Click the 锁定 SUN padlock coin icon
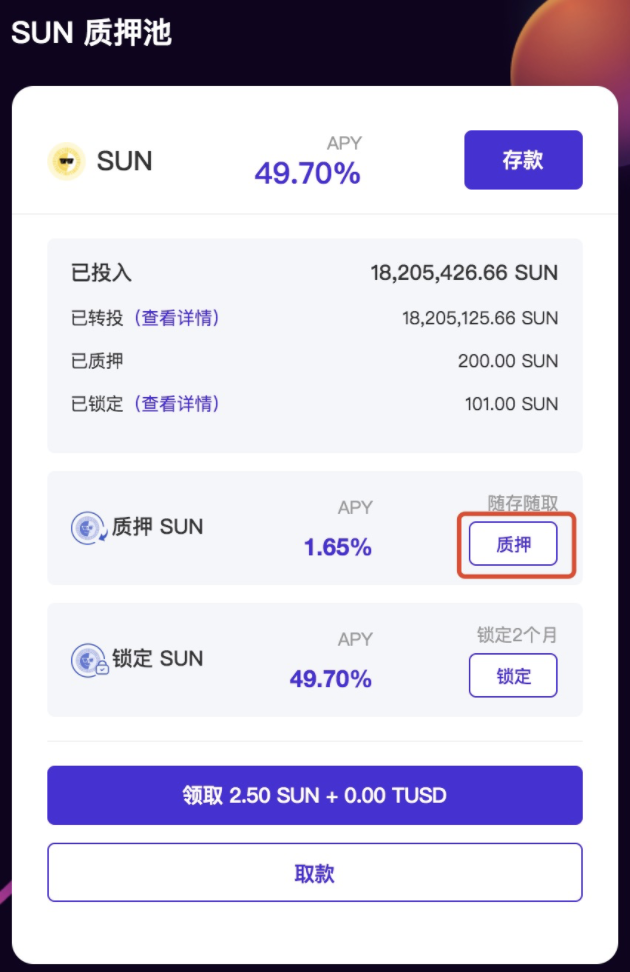Screen dimensions: 630x972 pos(89,660)
